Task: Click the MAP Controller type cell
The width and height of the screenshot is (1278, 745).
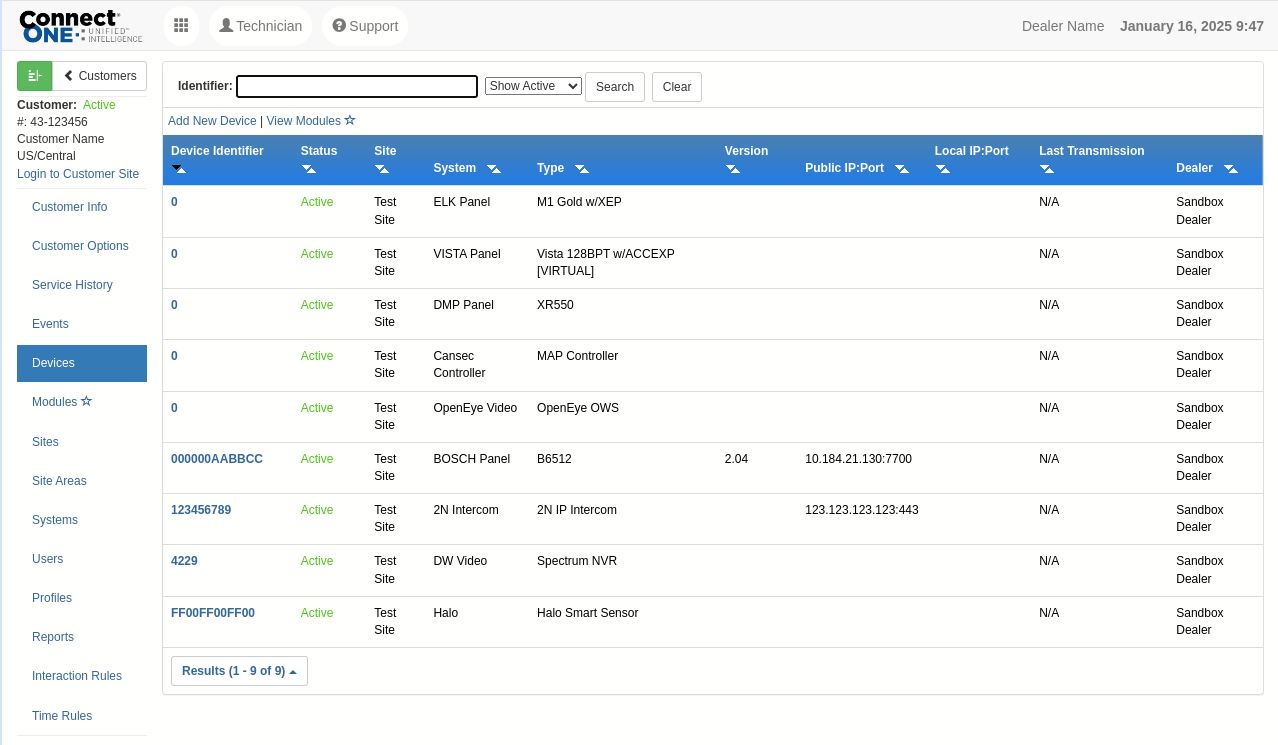Action: [577, 356]
